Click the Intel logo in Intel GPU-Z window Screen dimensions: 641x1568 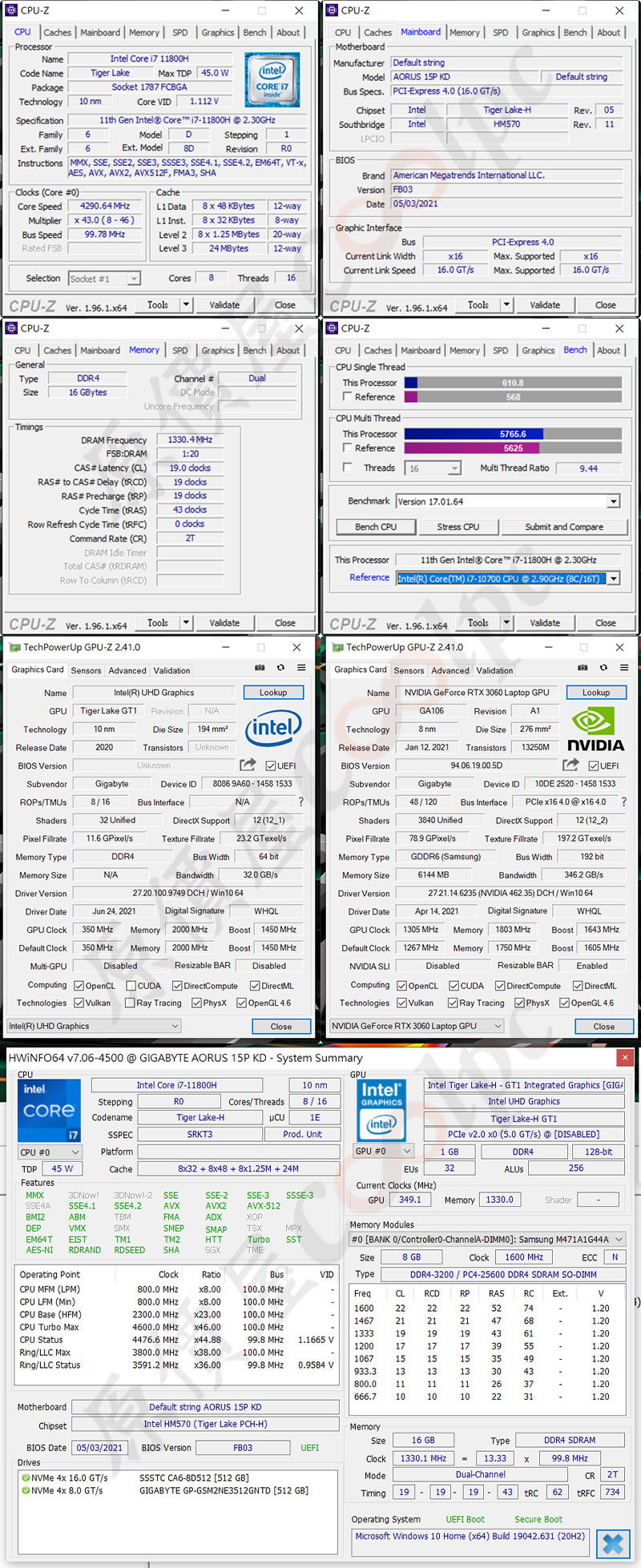coord(273,728)
